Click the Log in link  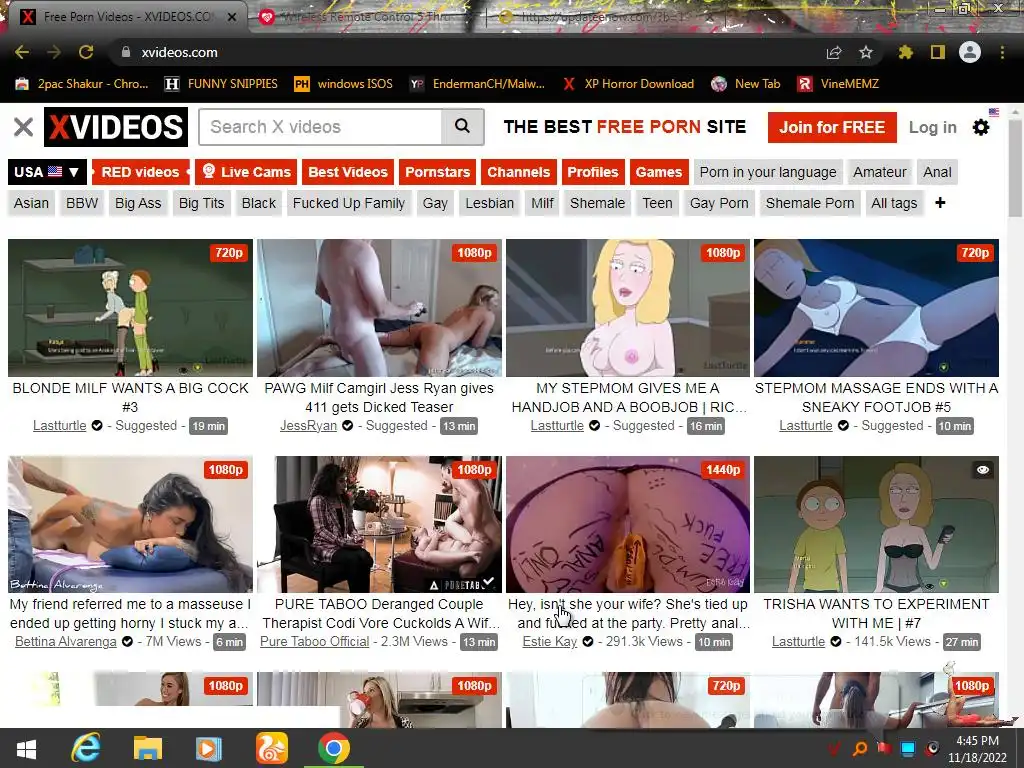click(x=933, y=127)
